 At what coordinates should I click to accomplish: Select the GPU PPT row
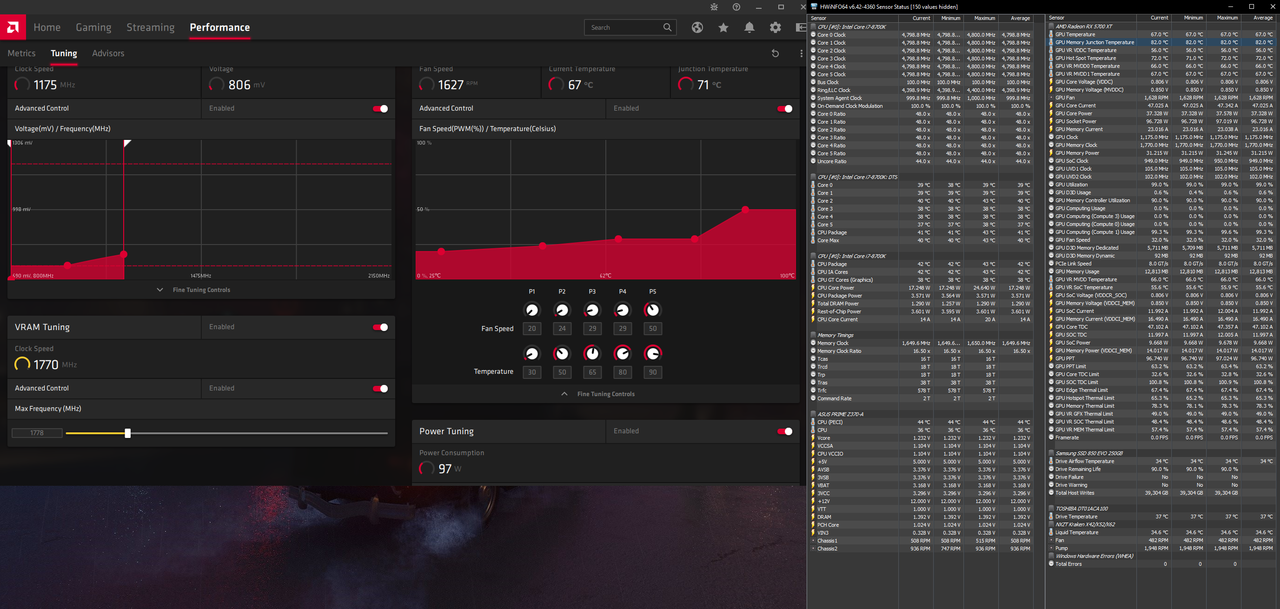[x=1162, y=359]
